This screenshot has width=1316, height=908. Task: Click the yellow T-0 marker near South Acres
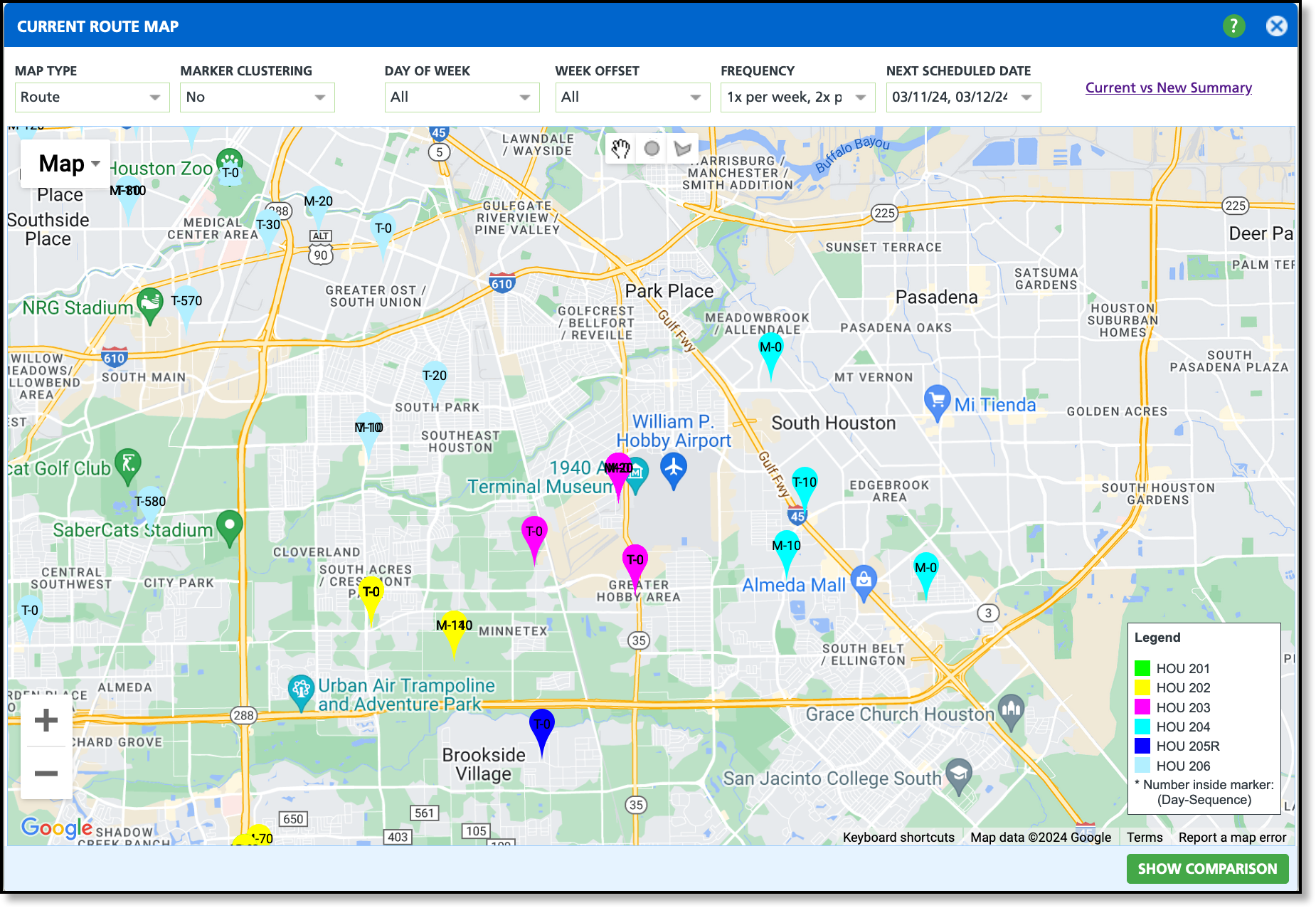coord(371,599)
